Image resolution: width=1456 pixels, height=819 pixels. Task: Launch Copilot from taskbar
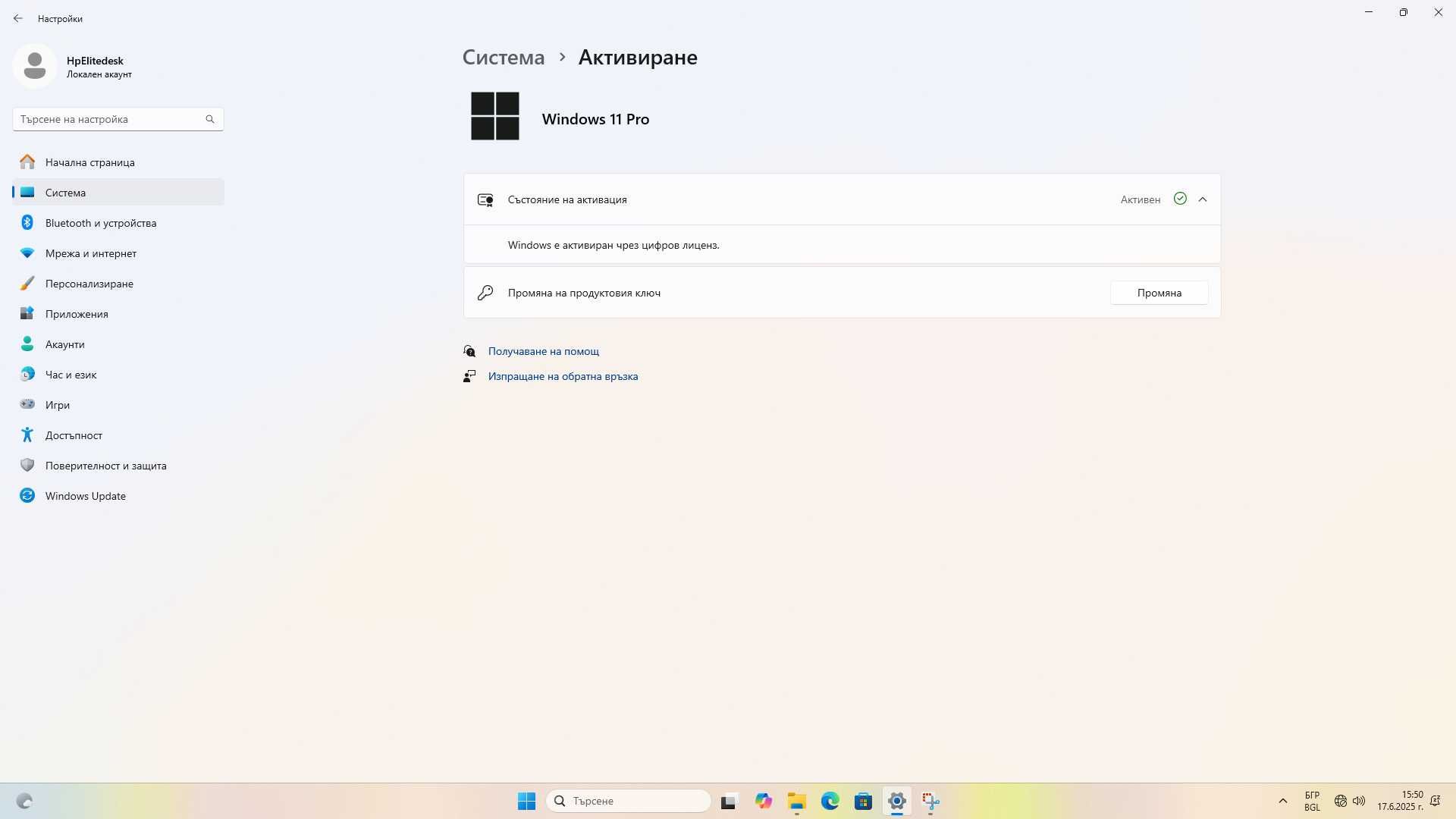coord(763,801)
